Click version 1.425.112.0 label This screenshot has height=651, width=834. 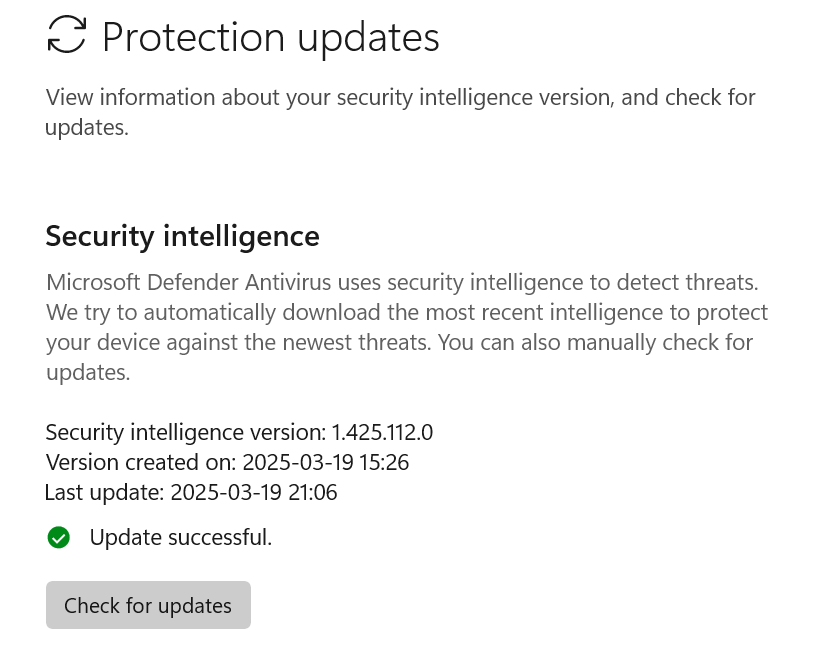coord(382,432)
